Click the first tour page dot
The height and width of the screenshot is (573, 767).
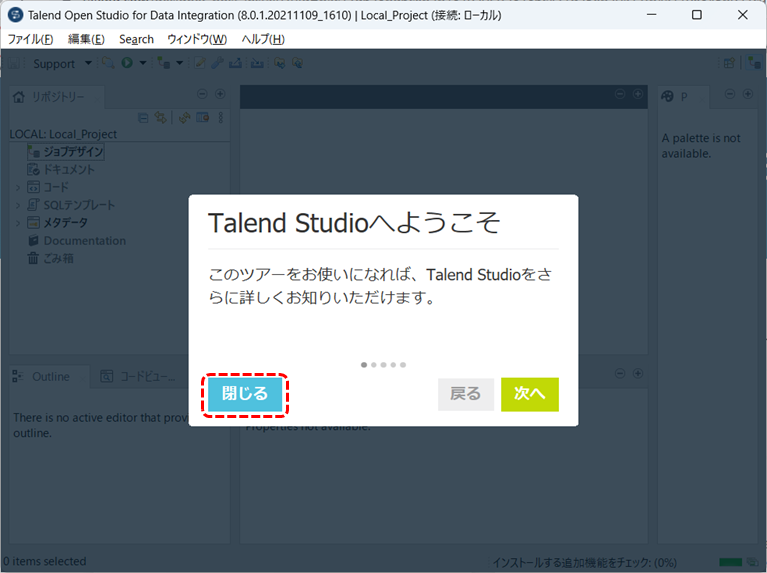point(364,365)
